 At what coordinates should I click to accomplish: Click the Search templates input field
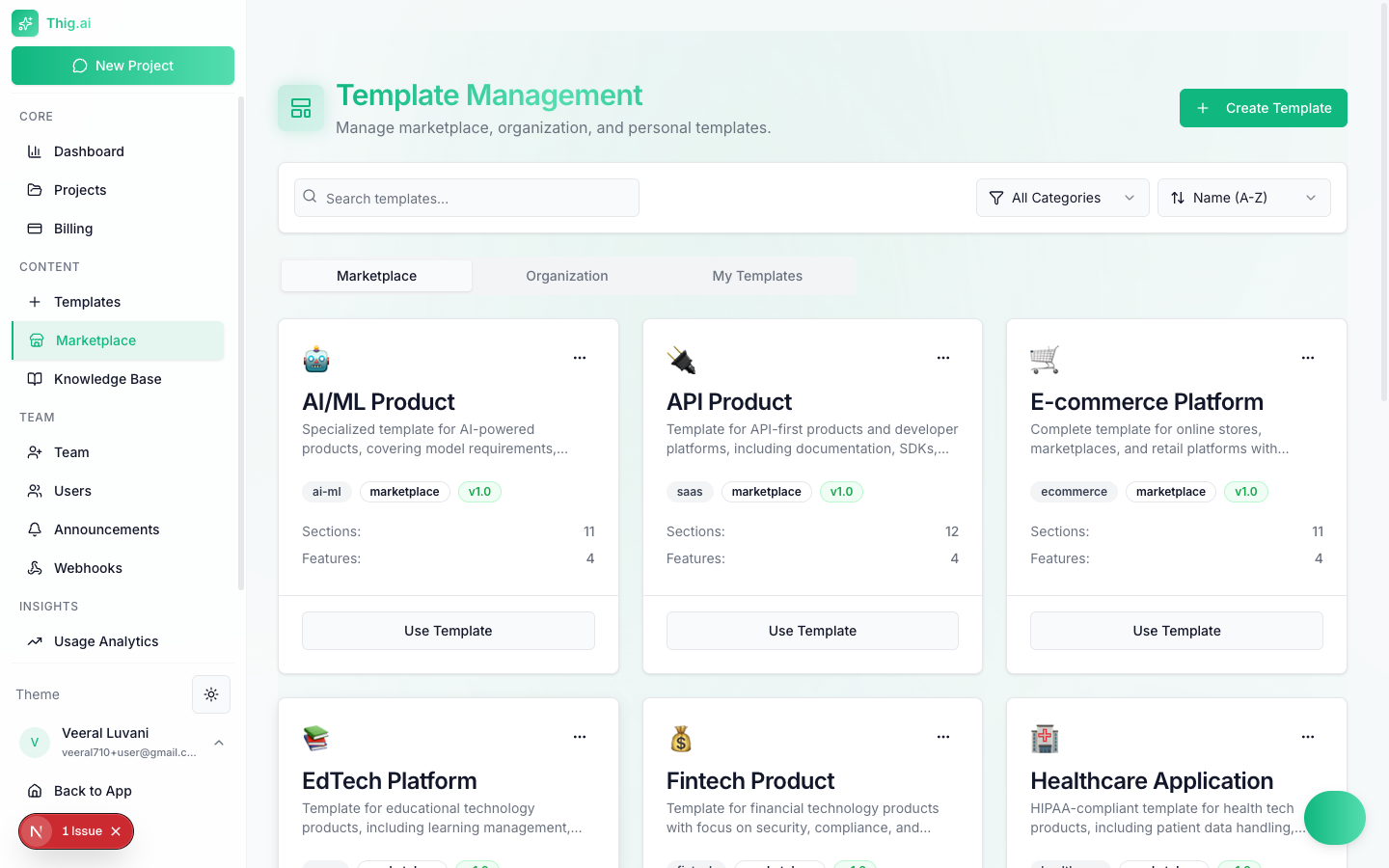pos(466,198)
